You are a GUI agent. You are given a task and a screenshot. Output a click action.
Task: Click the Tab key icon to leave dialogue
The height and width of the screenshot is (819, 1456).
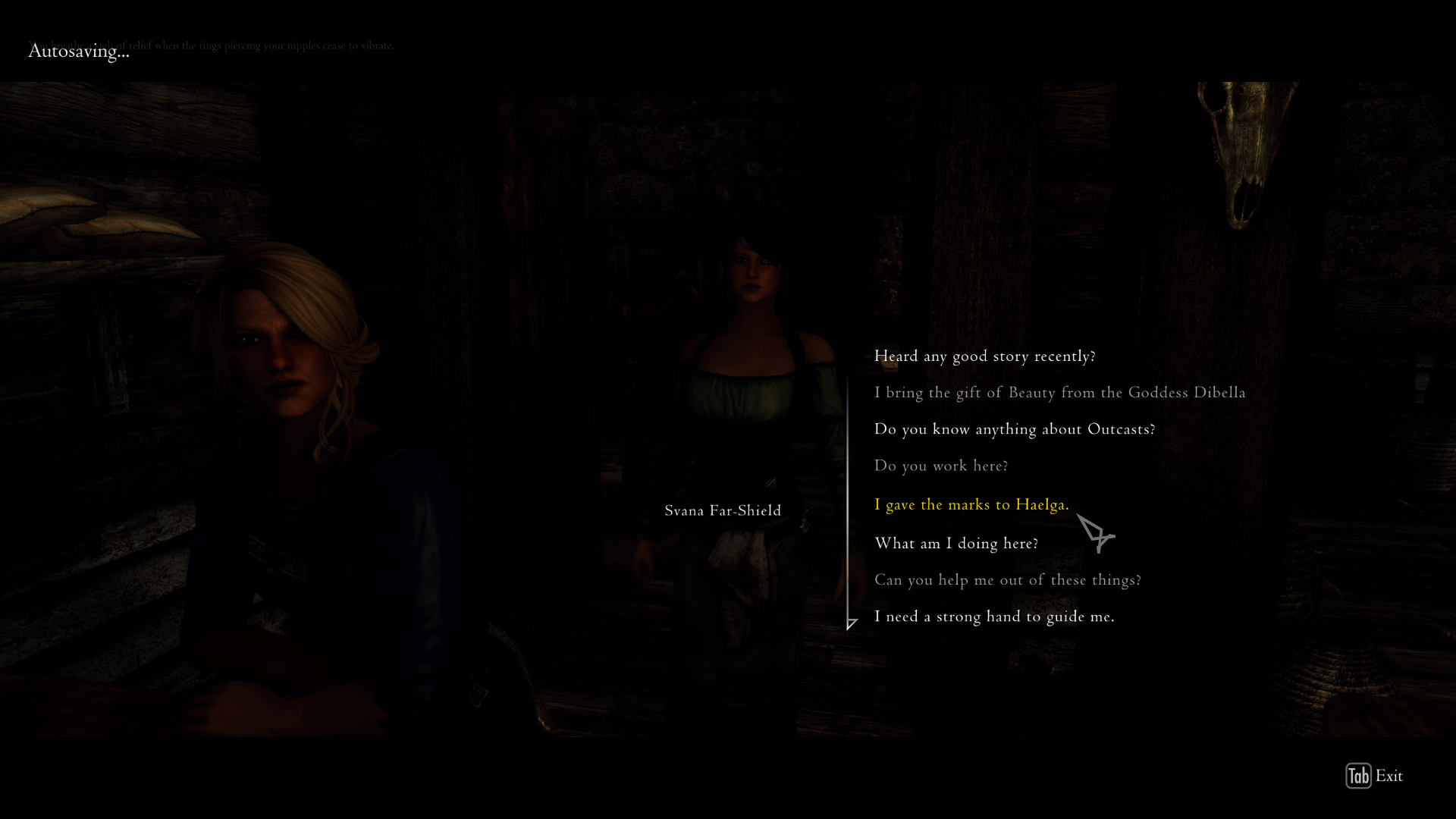click(x=1358, y=776)
